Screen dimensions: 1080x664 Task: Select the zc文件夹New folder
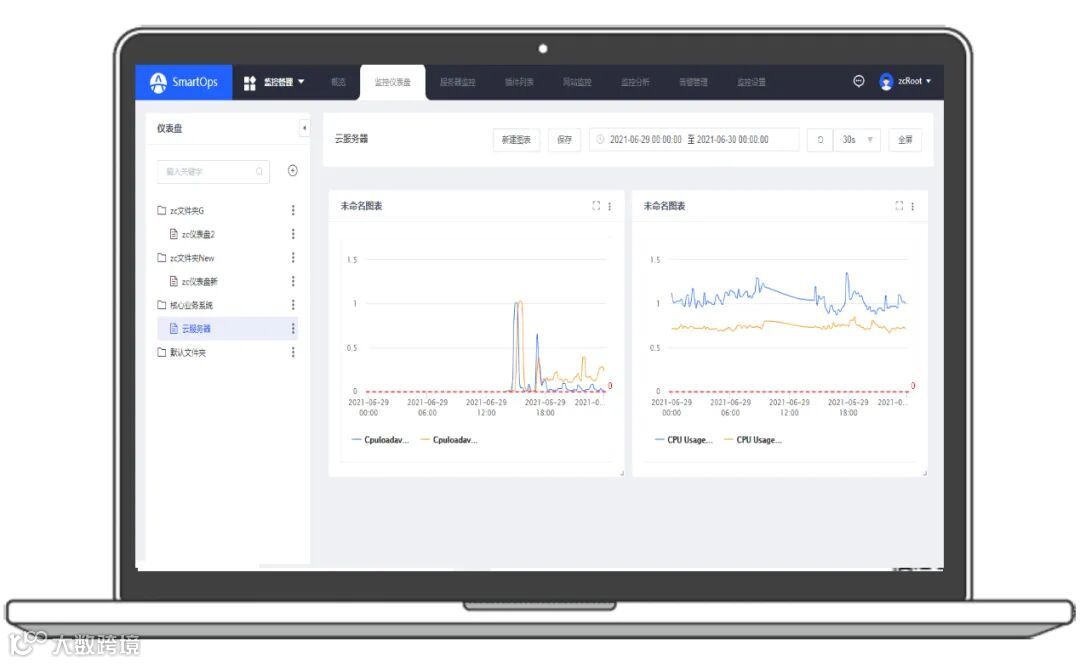192,258
